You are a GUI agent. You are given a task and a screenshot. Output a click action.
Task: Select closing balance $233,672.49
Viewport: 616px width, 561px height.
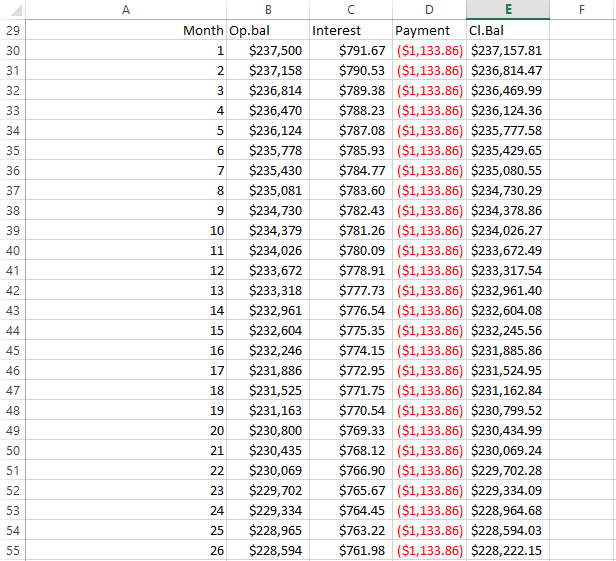508,250
